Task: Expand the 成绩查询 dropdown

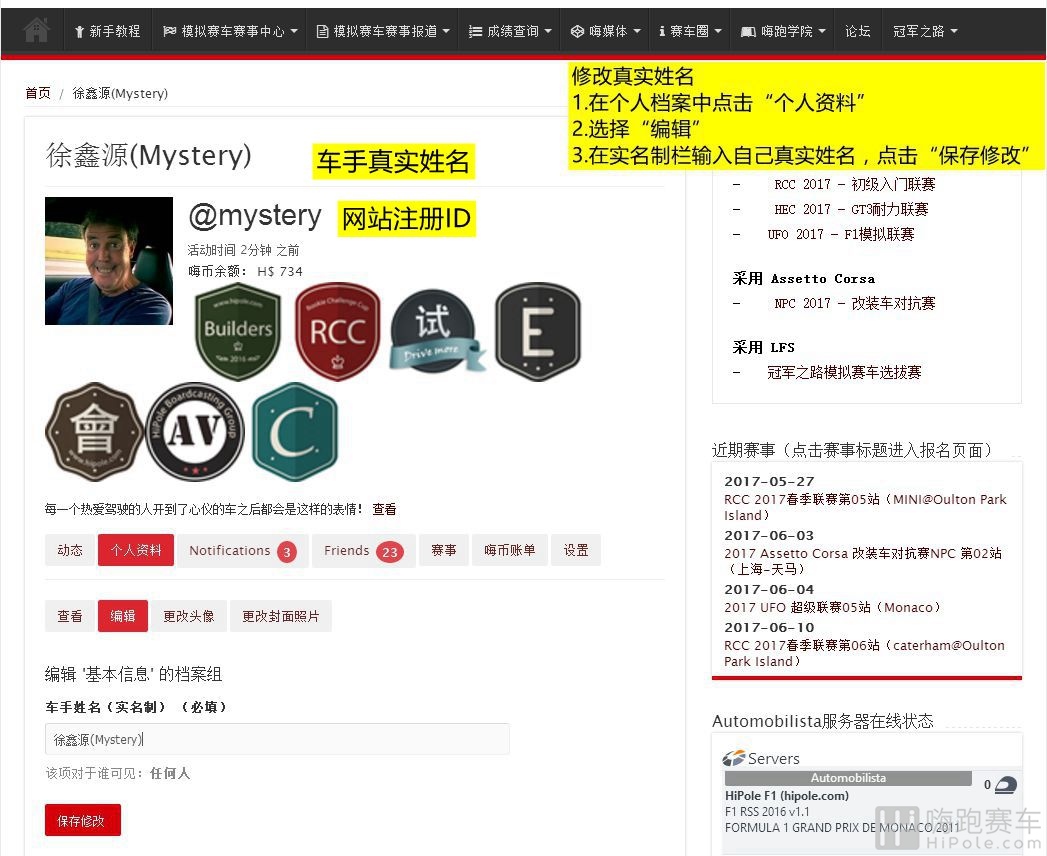Action: click(x=510, y=31)
